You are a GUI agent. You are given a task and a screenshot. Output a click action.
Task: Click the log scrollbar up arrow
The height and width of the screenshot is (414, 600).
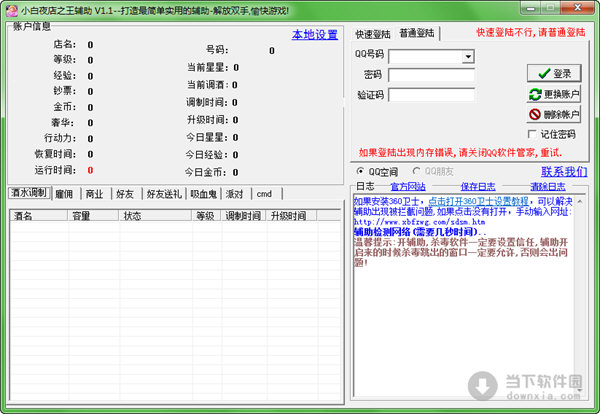point(580,201)
